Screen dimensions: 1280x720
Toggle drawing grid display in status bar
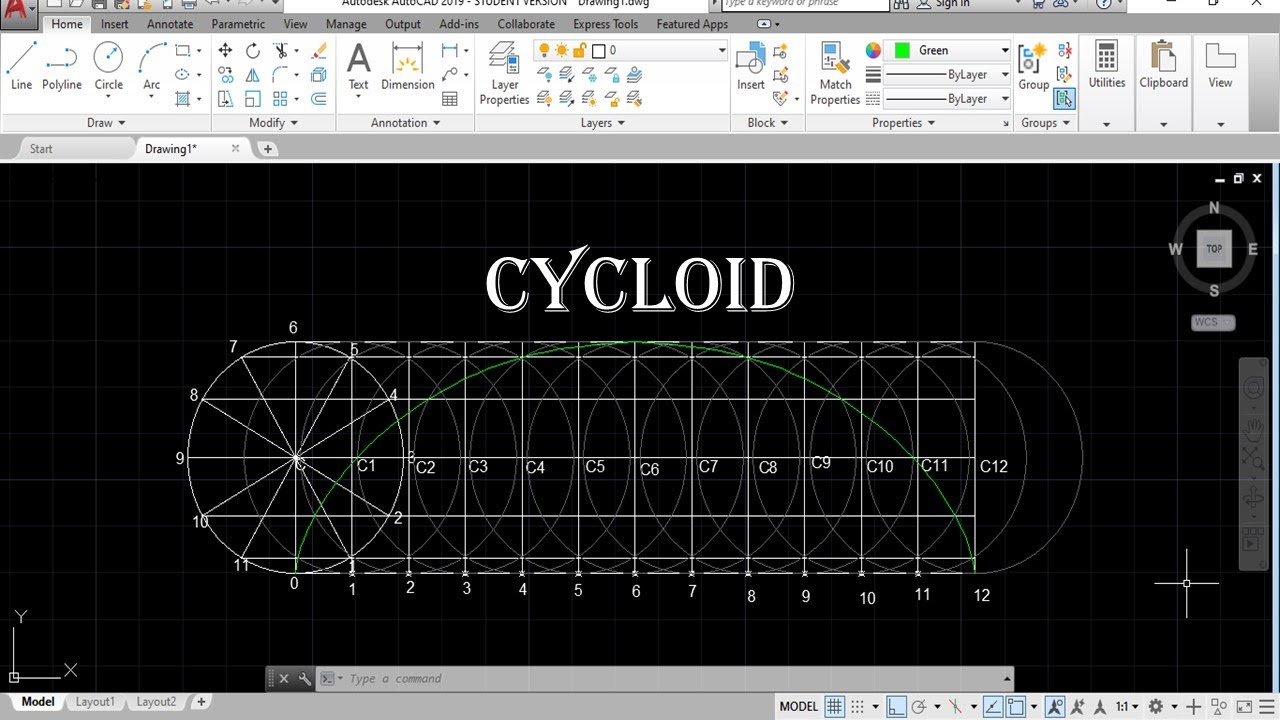834,706
